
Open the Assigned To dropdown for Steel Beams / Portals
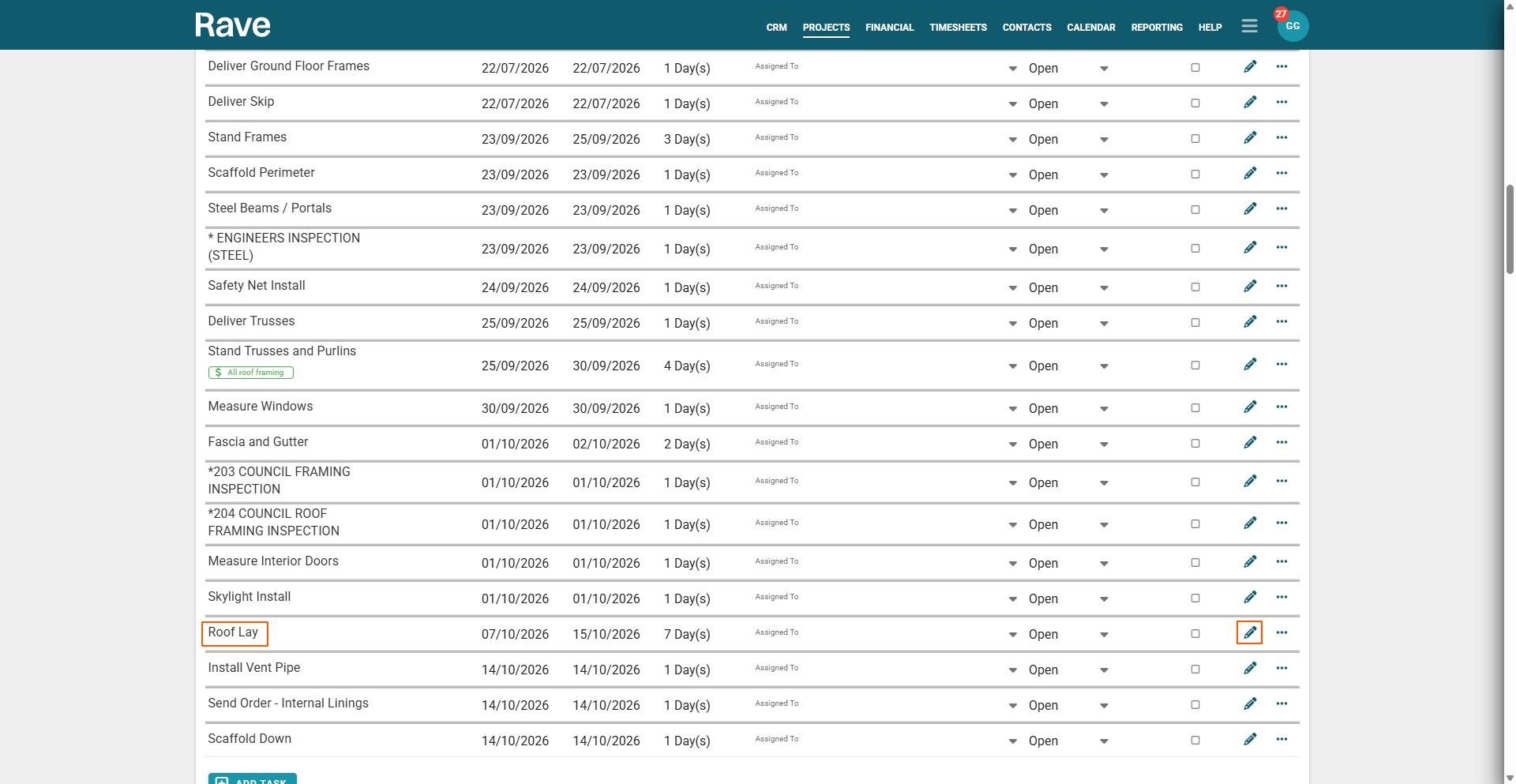pyautogui.click(x=1012, y=211)
